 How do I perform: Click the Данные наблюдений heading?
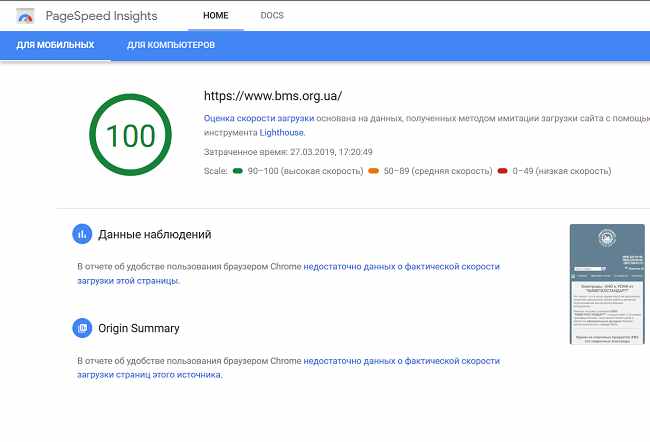click(x=155, y=234)
